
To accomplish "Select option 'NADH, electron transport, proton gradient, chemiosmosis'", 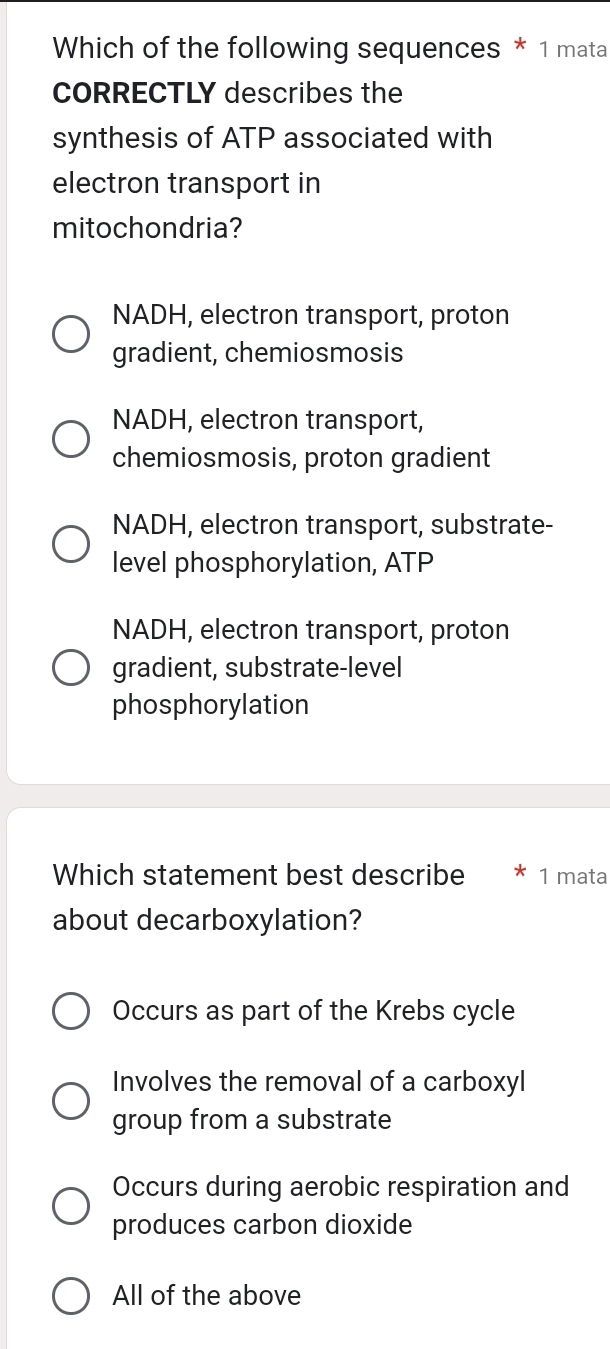I will click(71, 333).
